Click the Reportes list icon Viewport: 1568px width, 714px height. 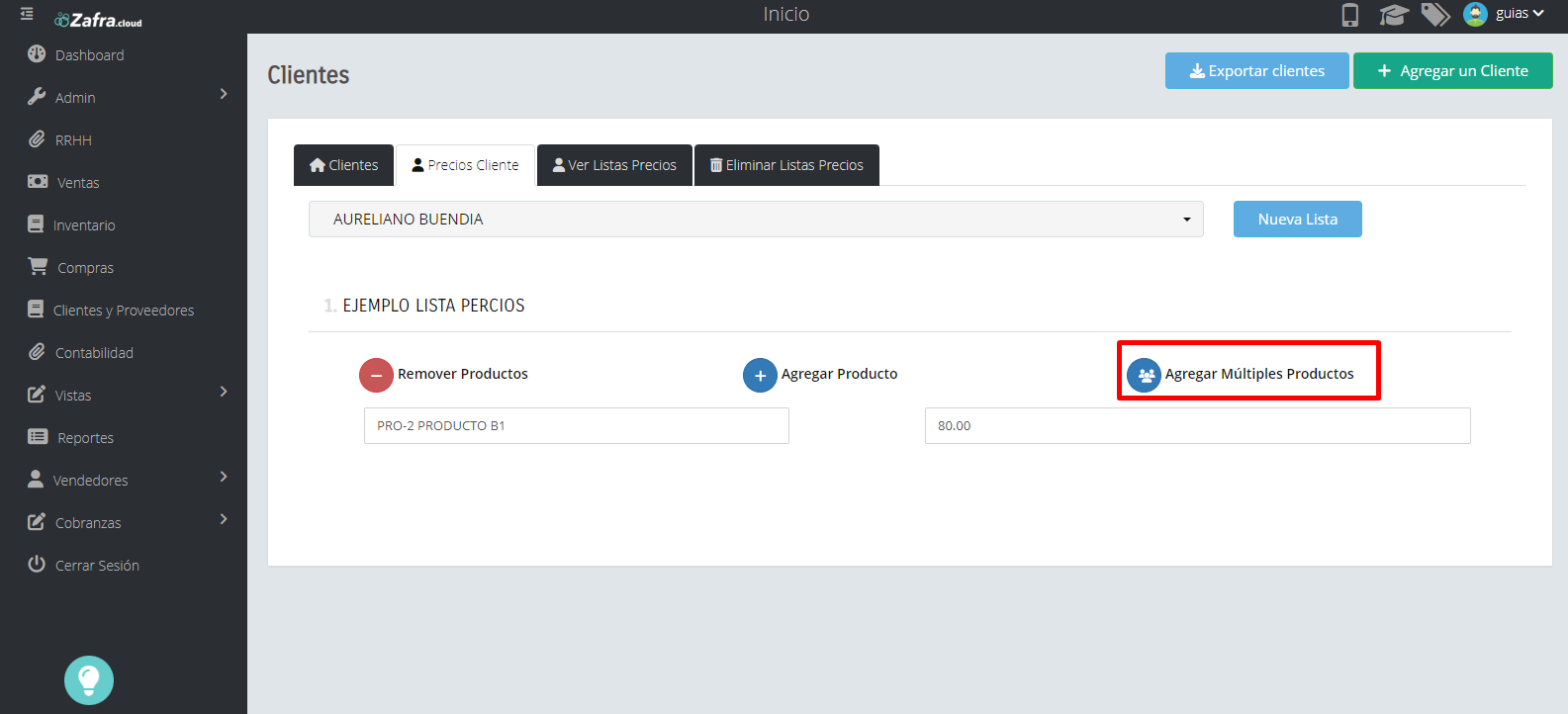pyautogui.click(x=38, y=437)
